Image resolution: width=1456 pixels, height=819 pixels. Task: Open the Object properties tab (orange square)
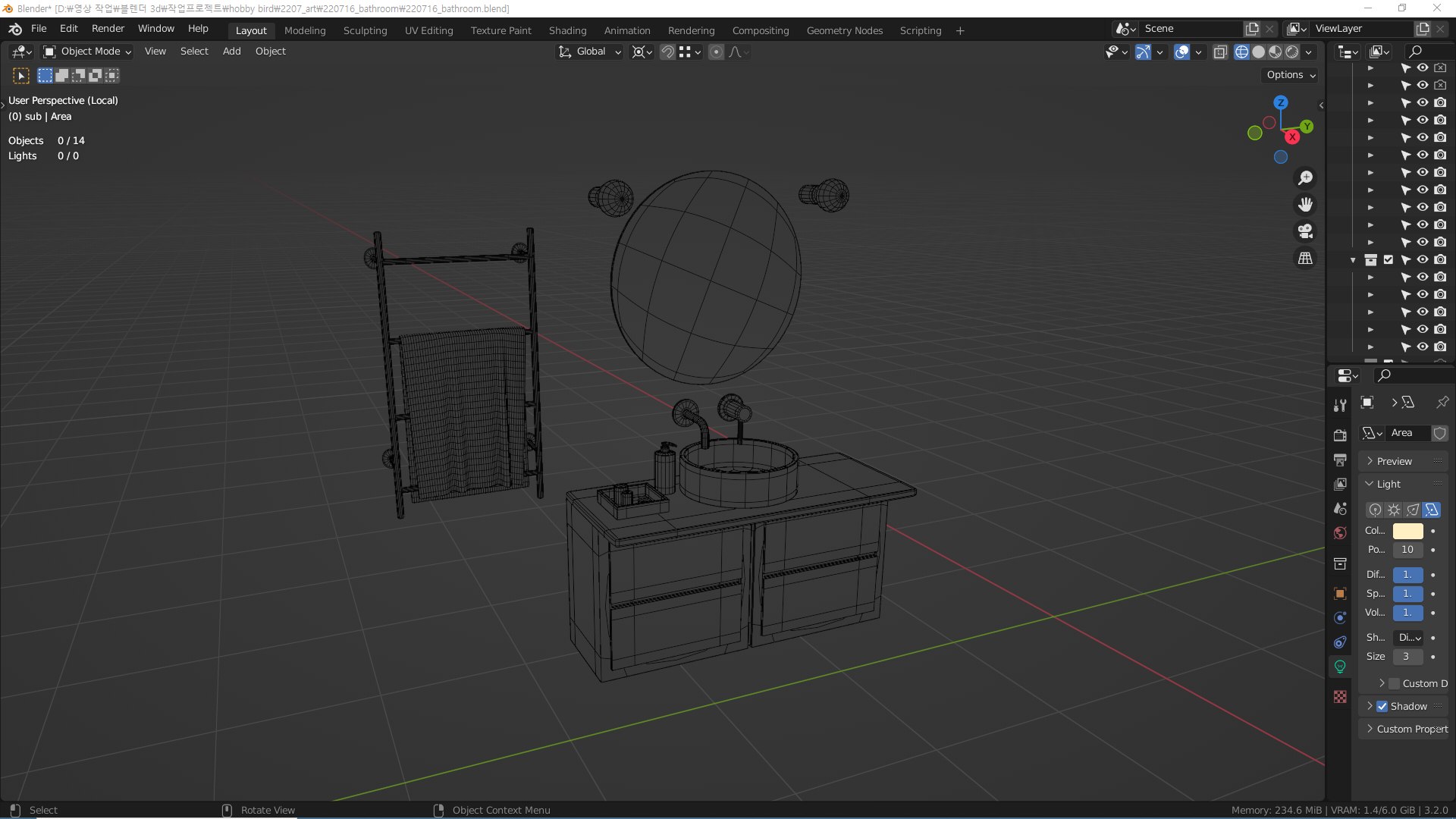1340,594
